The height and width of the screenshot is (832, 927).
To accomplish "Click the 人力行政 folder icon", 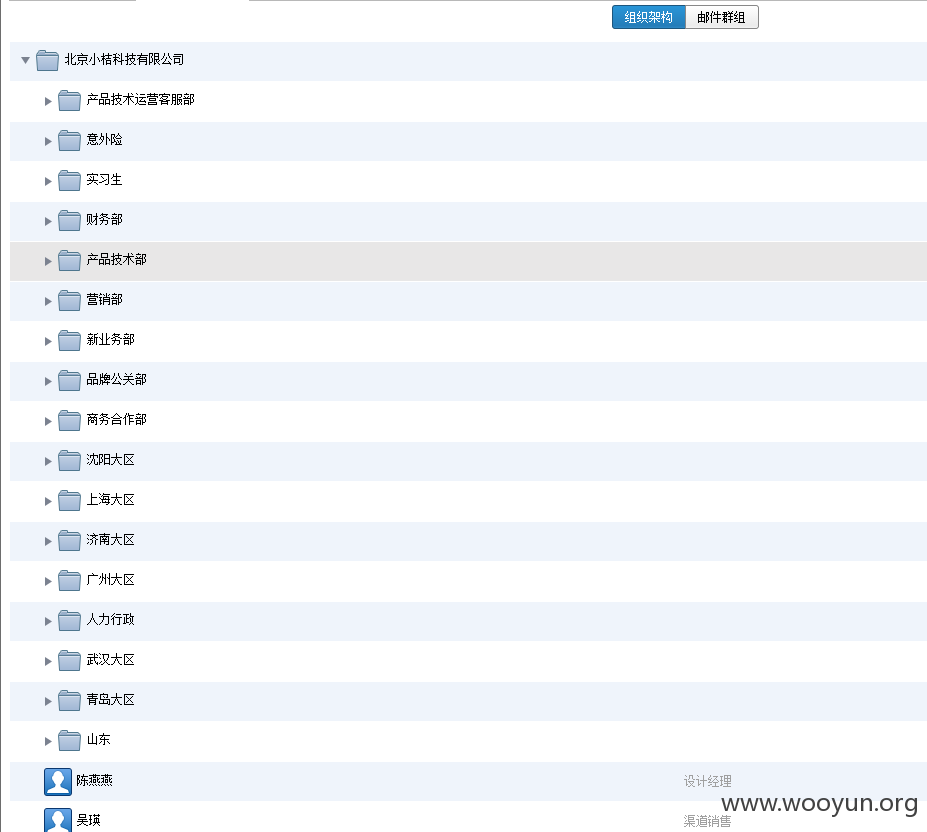I will pyautogui.click(x=69, y=620).
